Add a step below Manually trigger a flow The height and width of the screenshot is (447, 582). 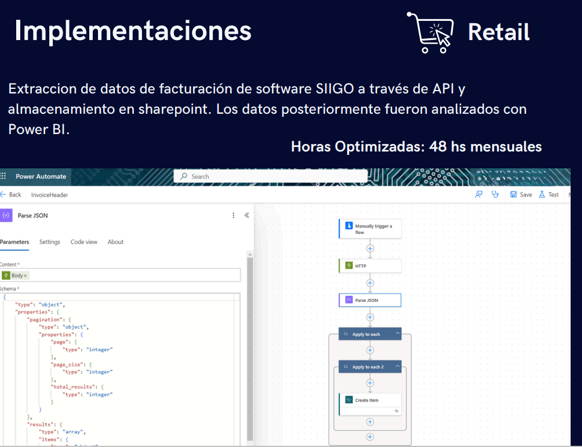pos(370,248)
